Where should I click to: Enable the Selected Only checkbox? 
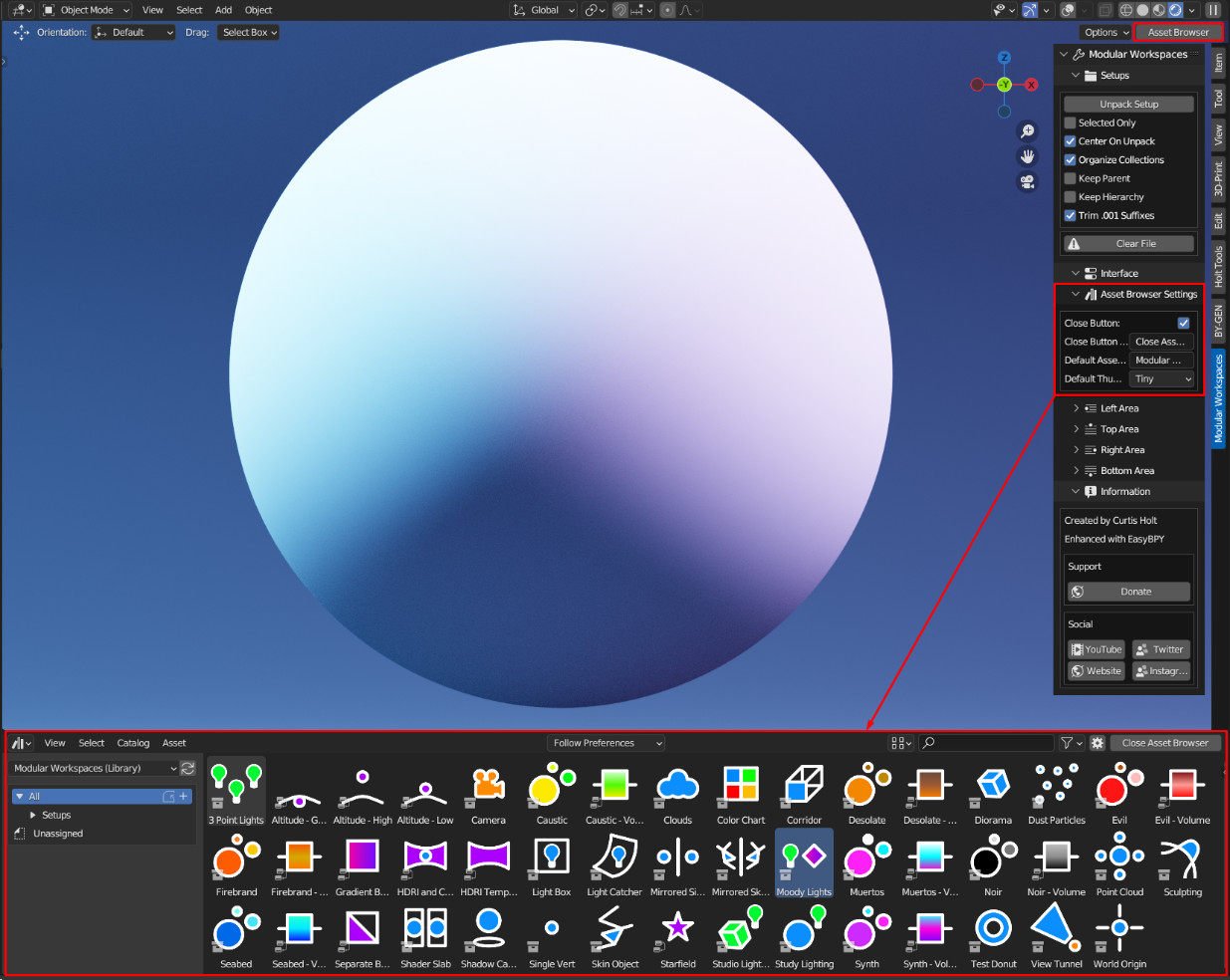[x=1070, y=122]
